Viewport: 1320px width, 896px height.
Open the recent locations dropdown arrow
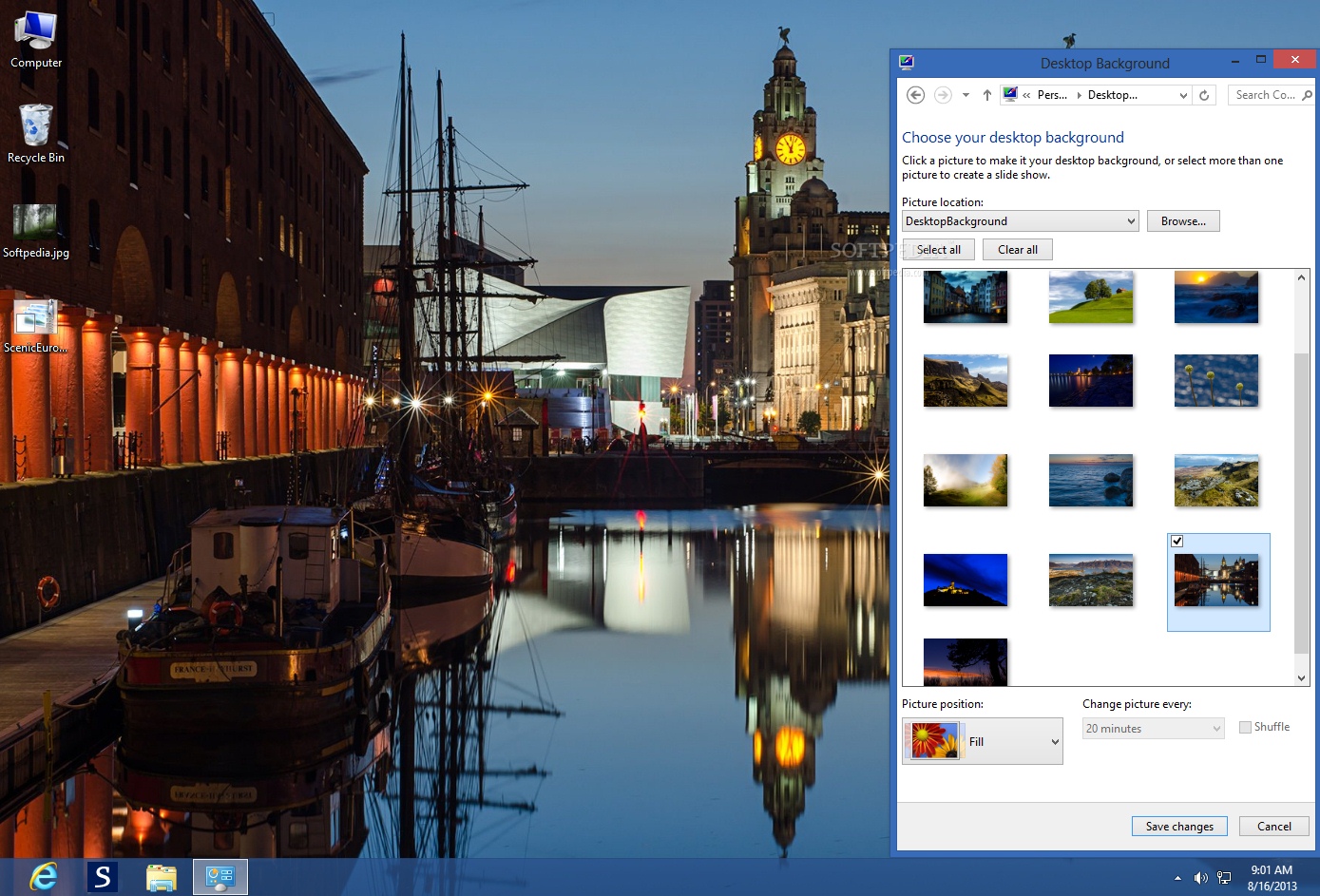pyautogui.click(x=966, y=95)
